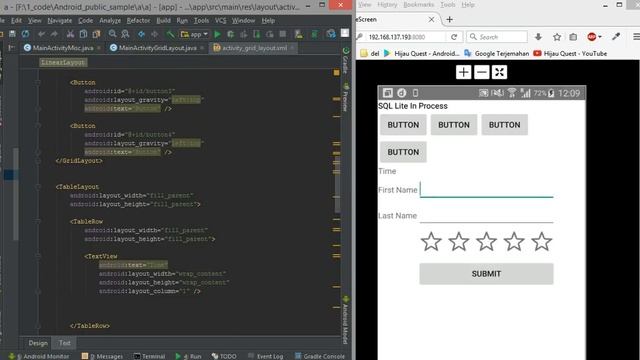Click the Find magnifier icon in toolbar
Screen dimensions: 640x360
pyautogui.click(x=113, y=34)
